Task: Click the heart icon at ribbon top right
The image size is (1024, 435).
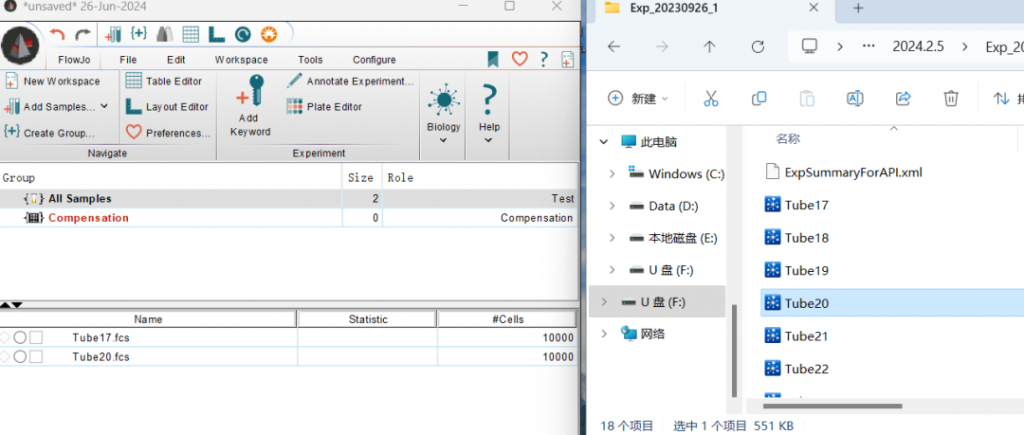Action: tap(519, 59)
